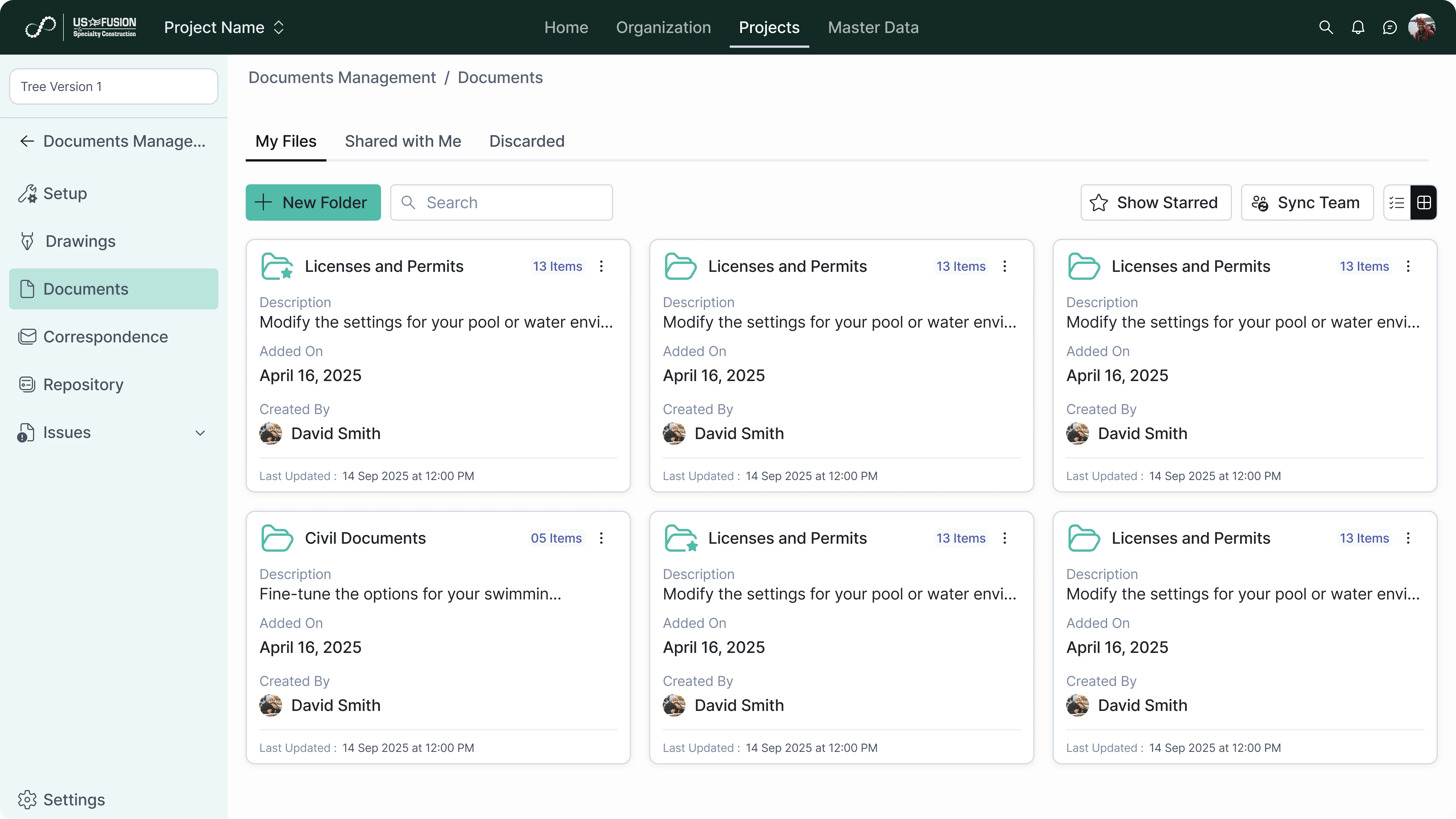Navigate to the Repository section

tap(83, 384)
